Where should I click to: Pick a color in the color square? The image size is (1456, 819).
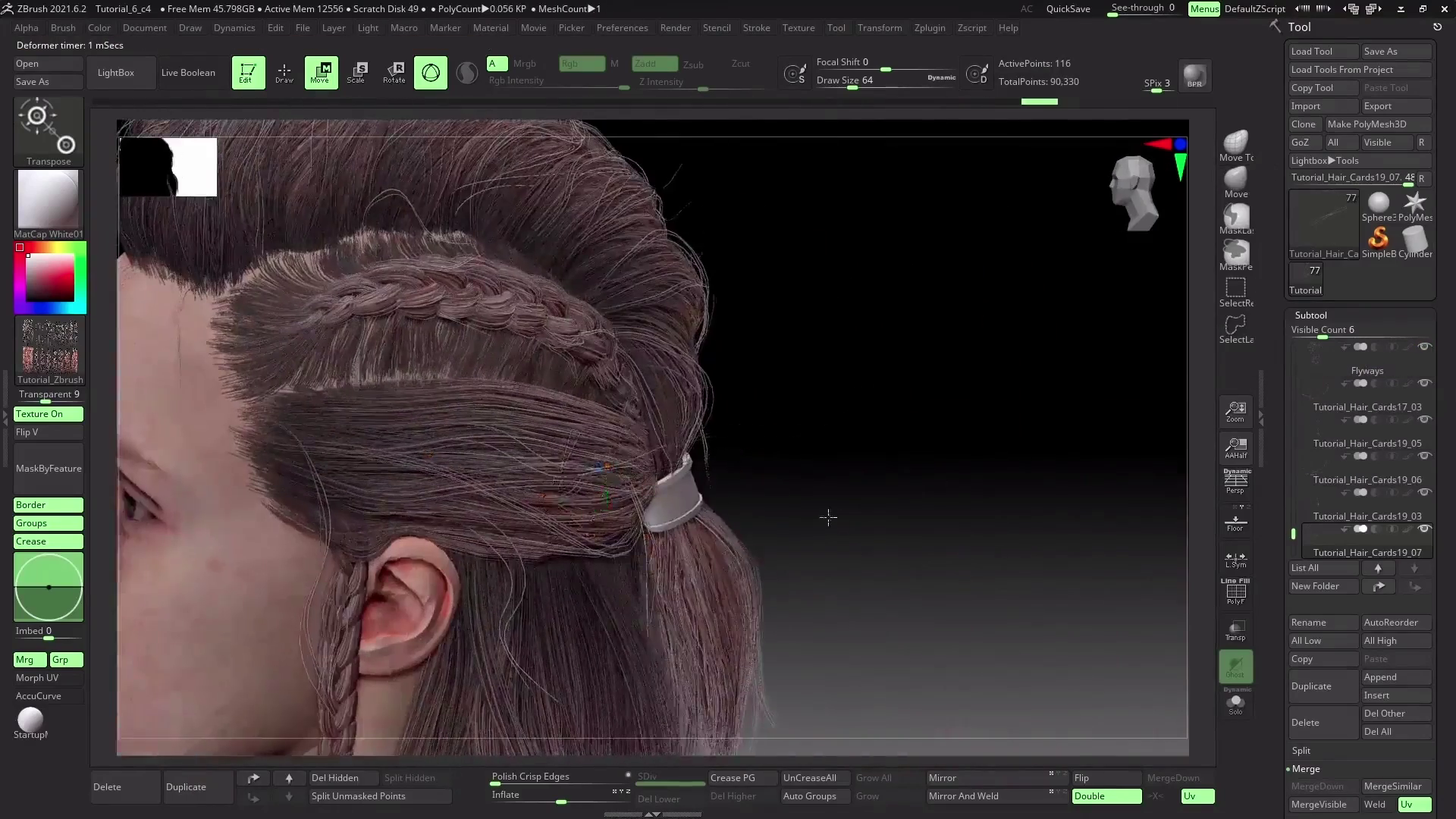click(50, 278)
